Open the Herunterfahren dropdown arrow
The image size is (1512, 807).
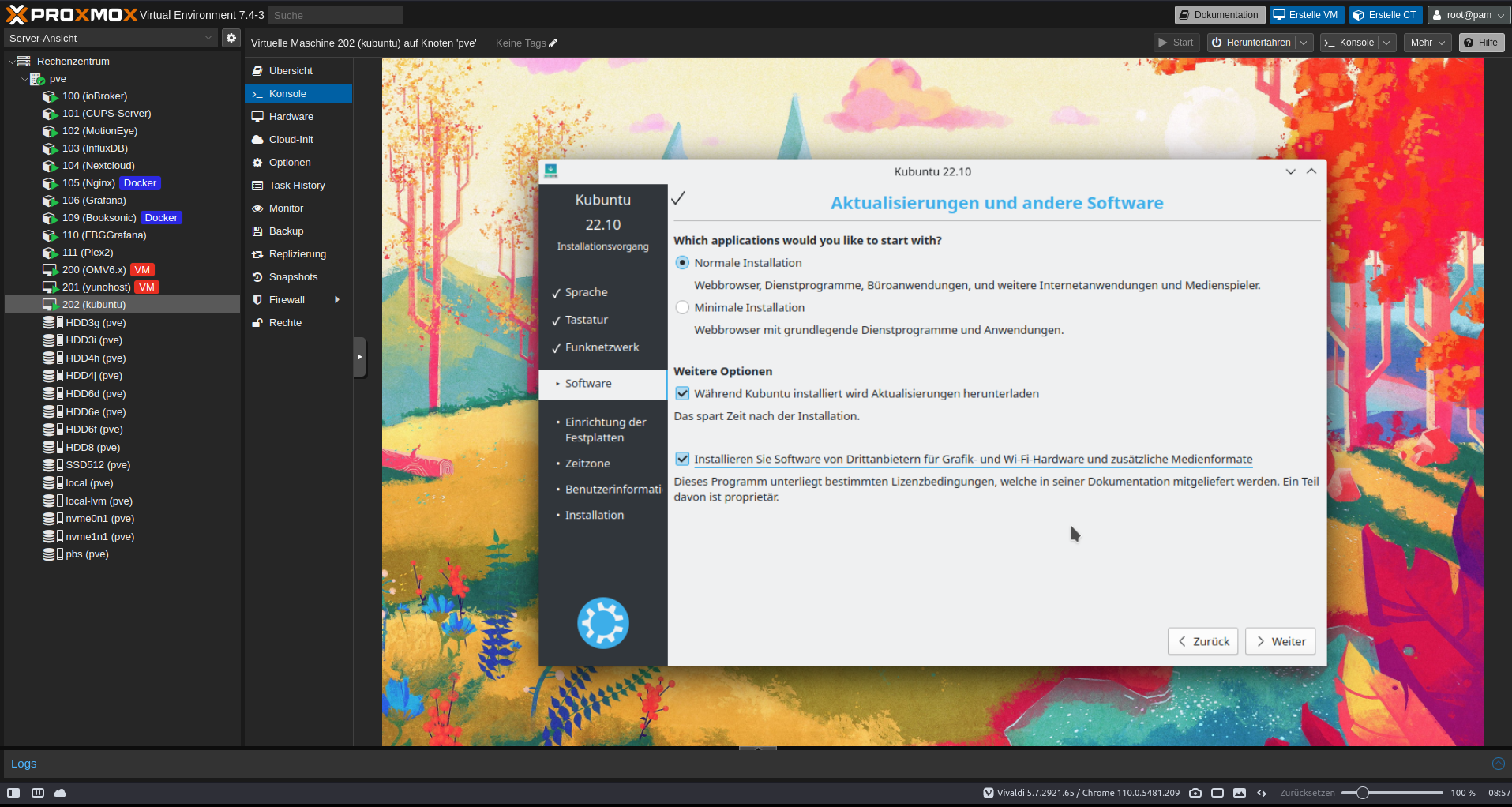pyautogui.click(x=1304, y=43)
